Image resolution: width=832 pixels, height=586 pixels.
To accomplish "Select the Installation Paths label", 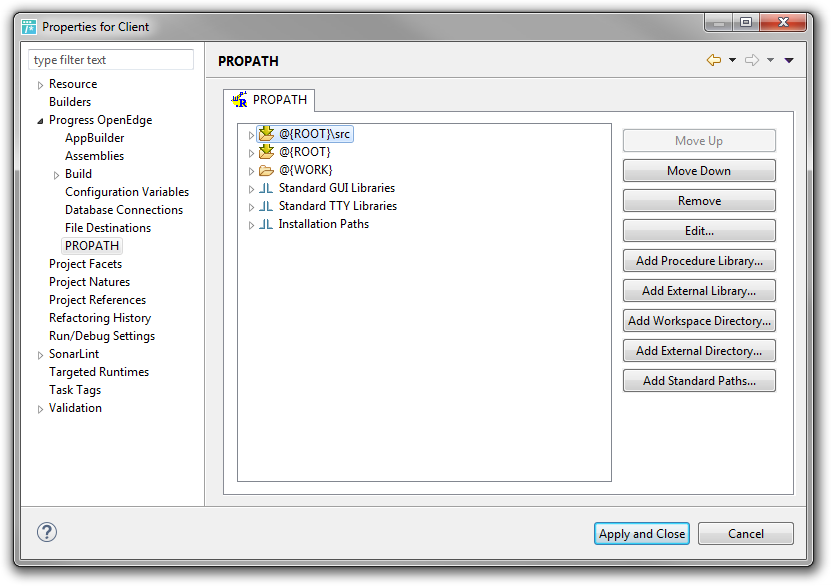I will [x=324, y=224].
